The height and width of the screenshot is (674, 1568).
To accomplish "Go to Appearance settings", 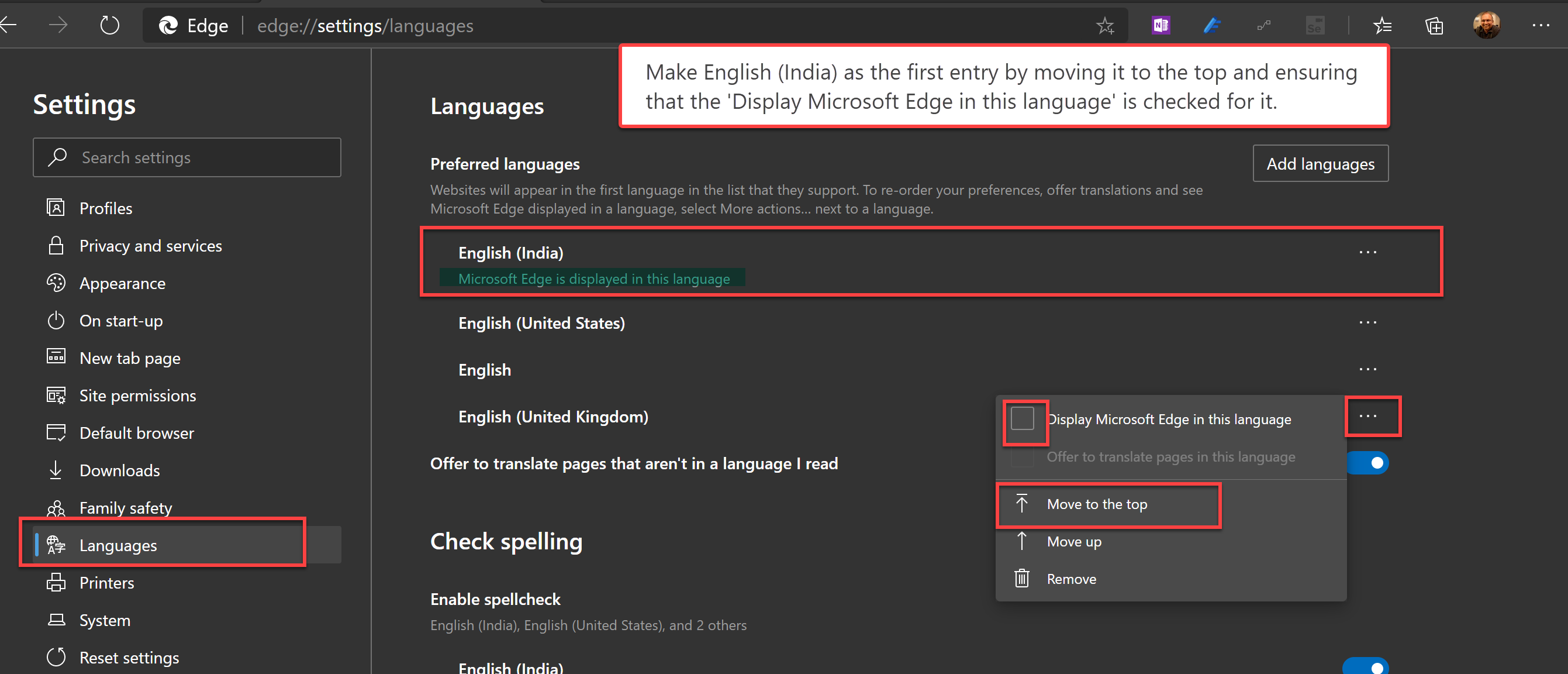I will tap(187, 283).
